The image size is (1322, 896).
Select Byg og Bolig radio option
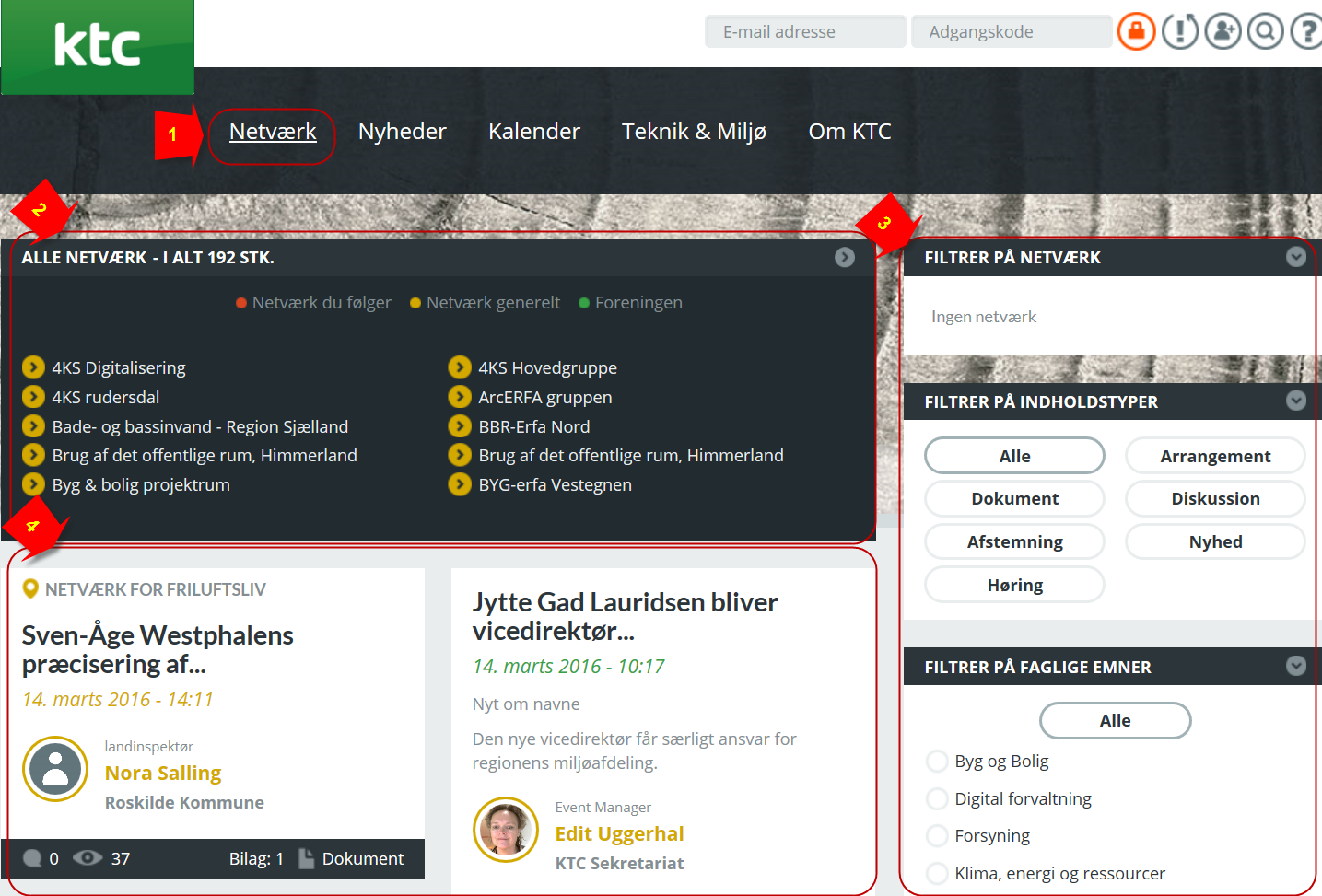tap(937, 762)
